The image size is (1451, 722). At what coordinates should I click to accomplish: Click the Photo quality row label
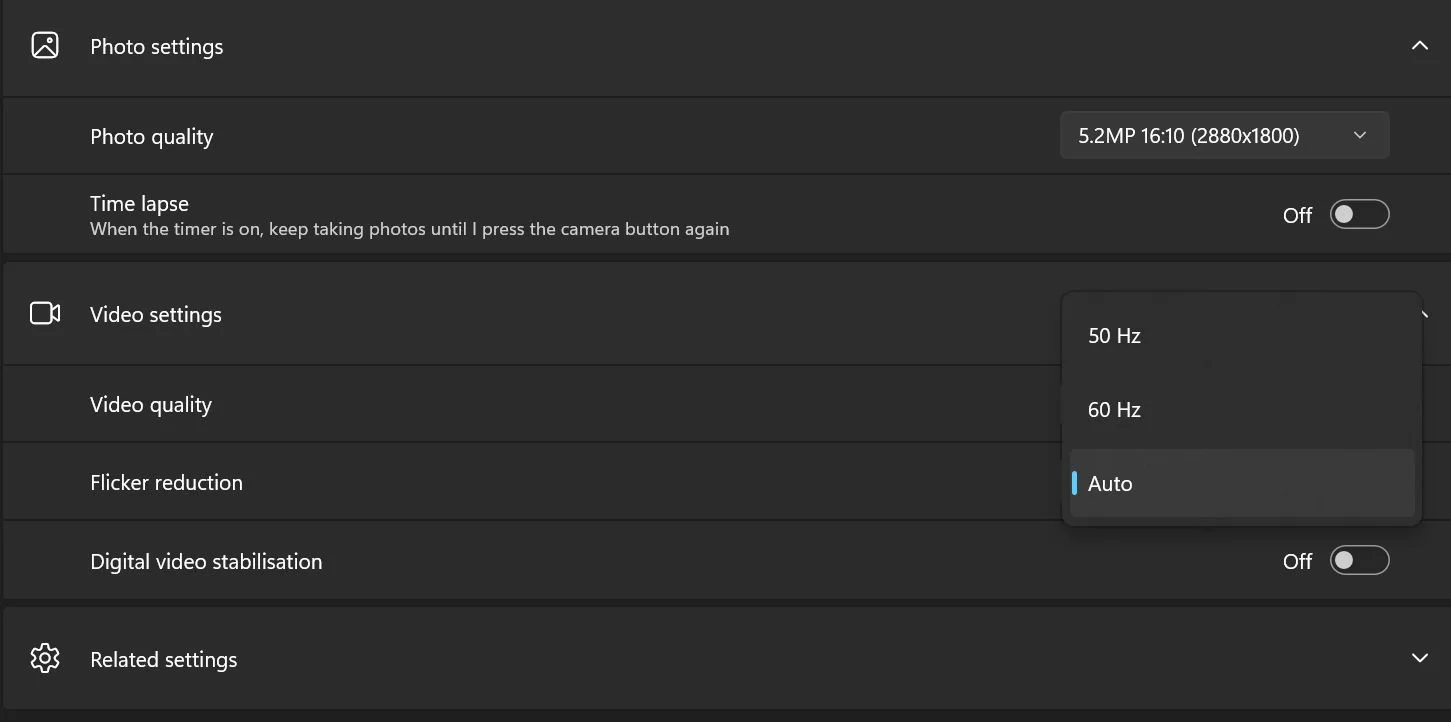click(152, 137)
